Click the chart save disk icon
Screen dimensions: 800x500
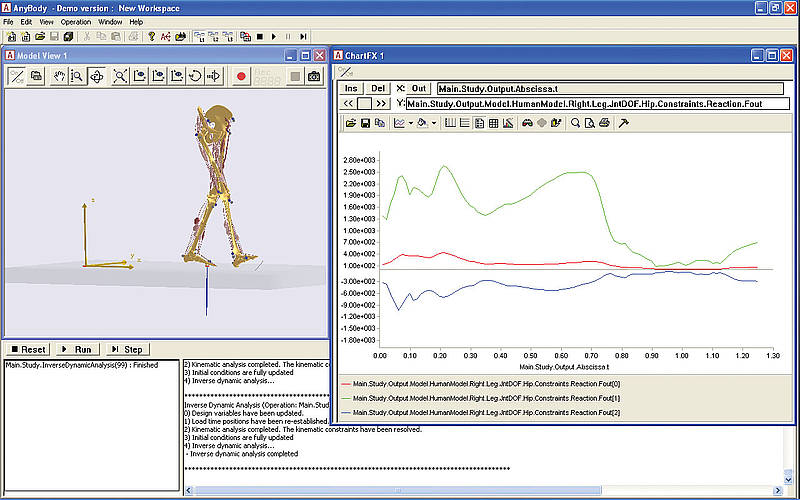pyautogui.click(x=365, y=123)
